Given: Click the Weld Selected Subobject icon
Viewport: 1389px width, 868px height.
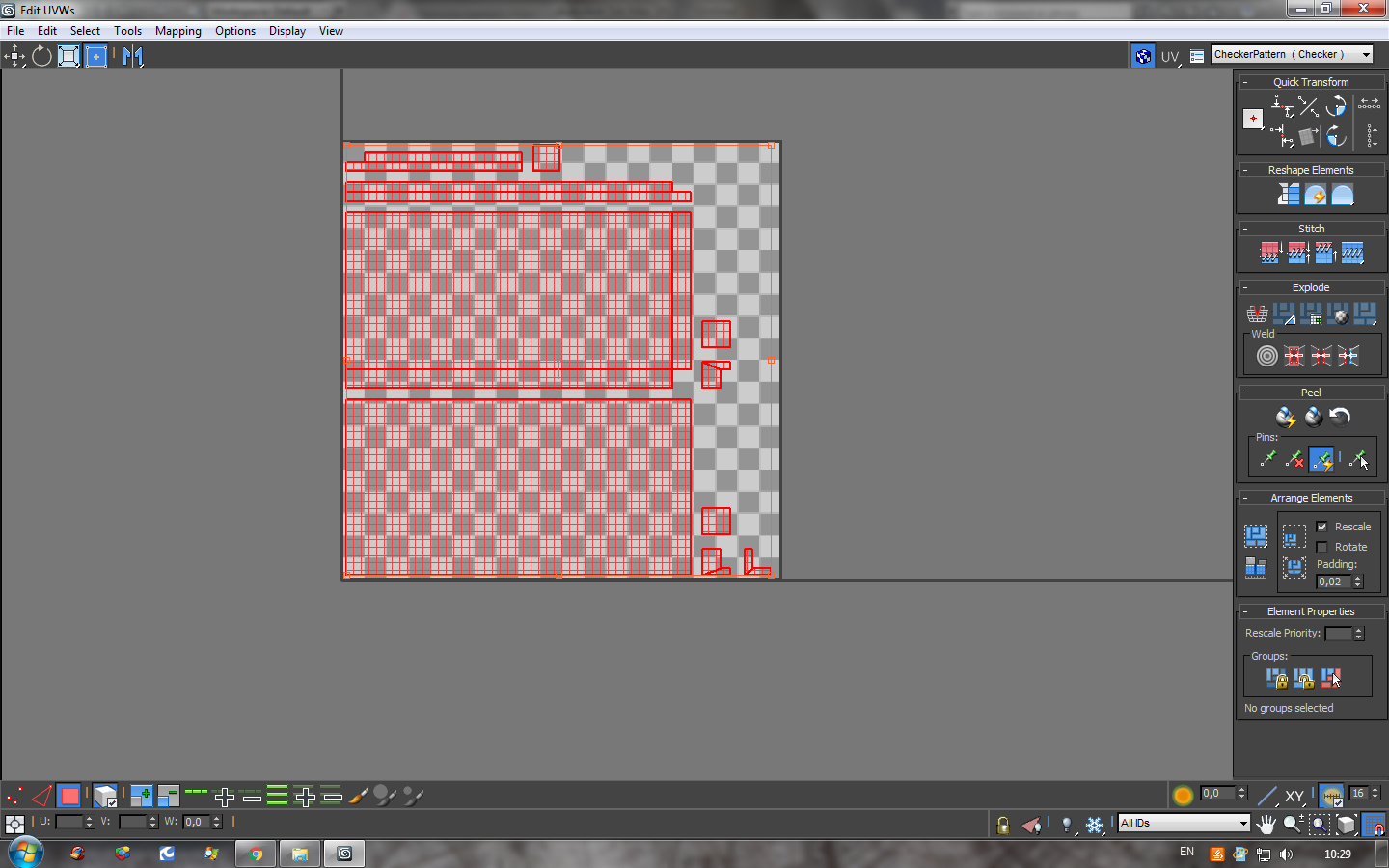Looking at the screenshot, I should point(1294,356).
